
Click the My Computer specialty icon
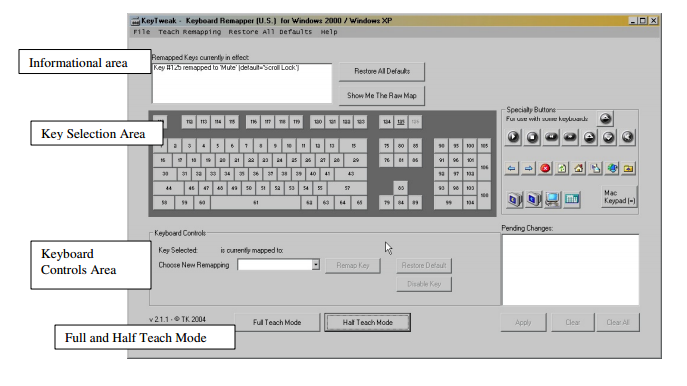coord(552,199)
